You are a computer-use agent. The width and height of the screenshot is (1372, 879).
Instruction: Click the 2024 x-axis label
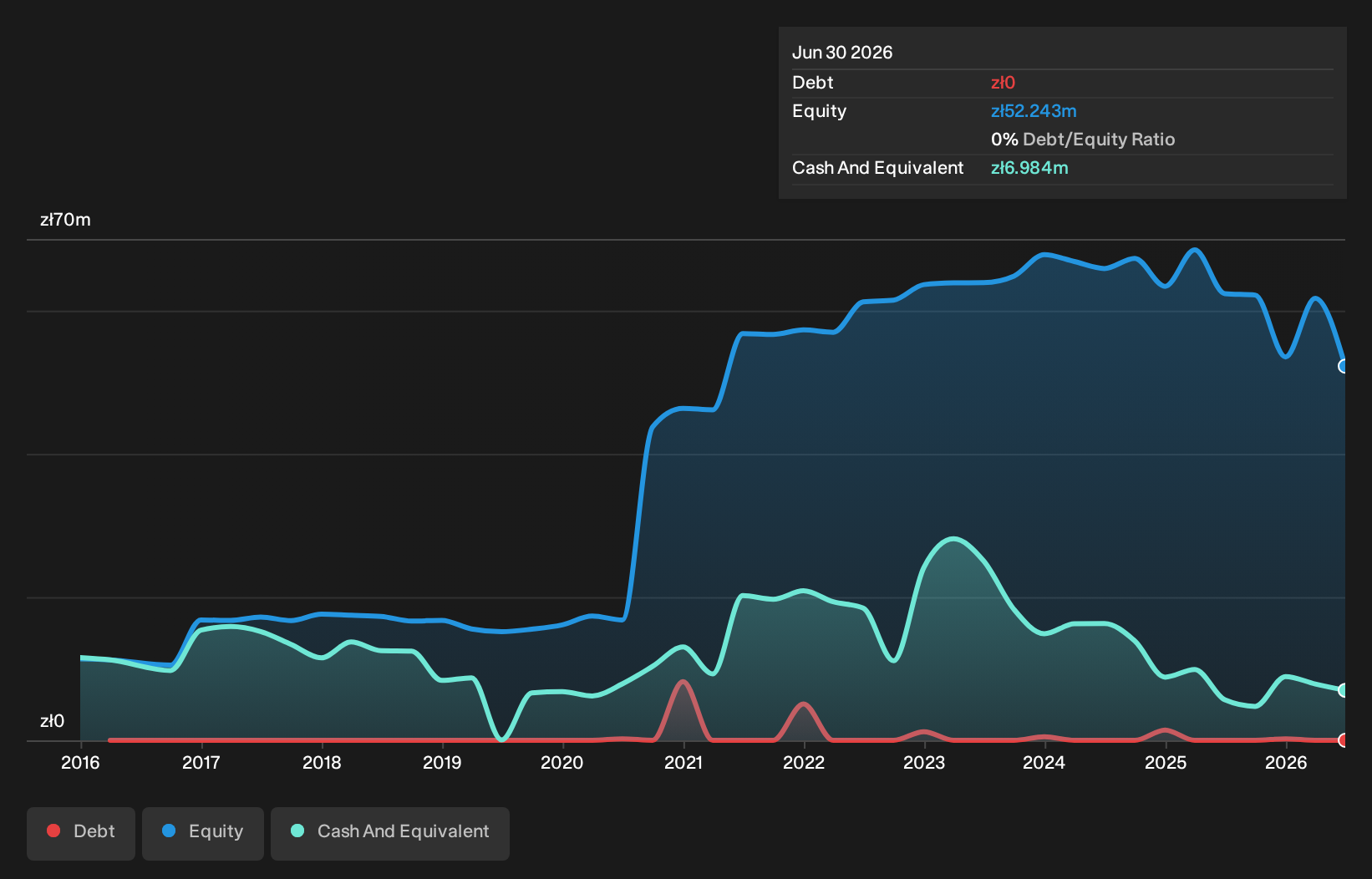point(1044,763)
